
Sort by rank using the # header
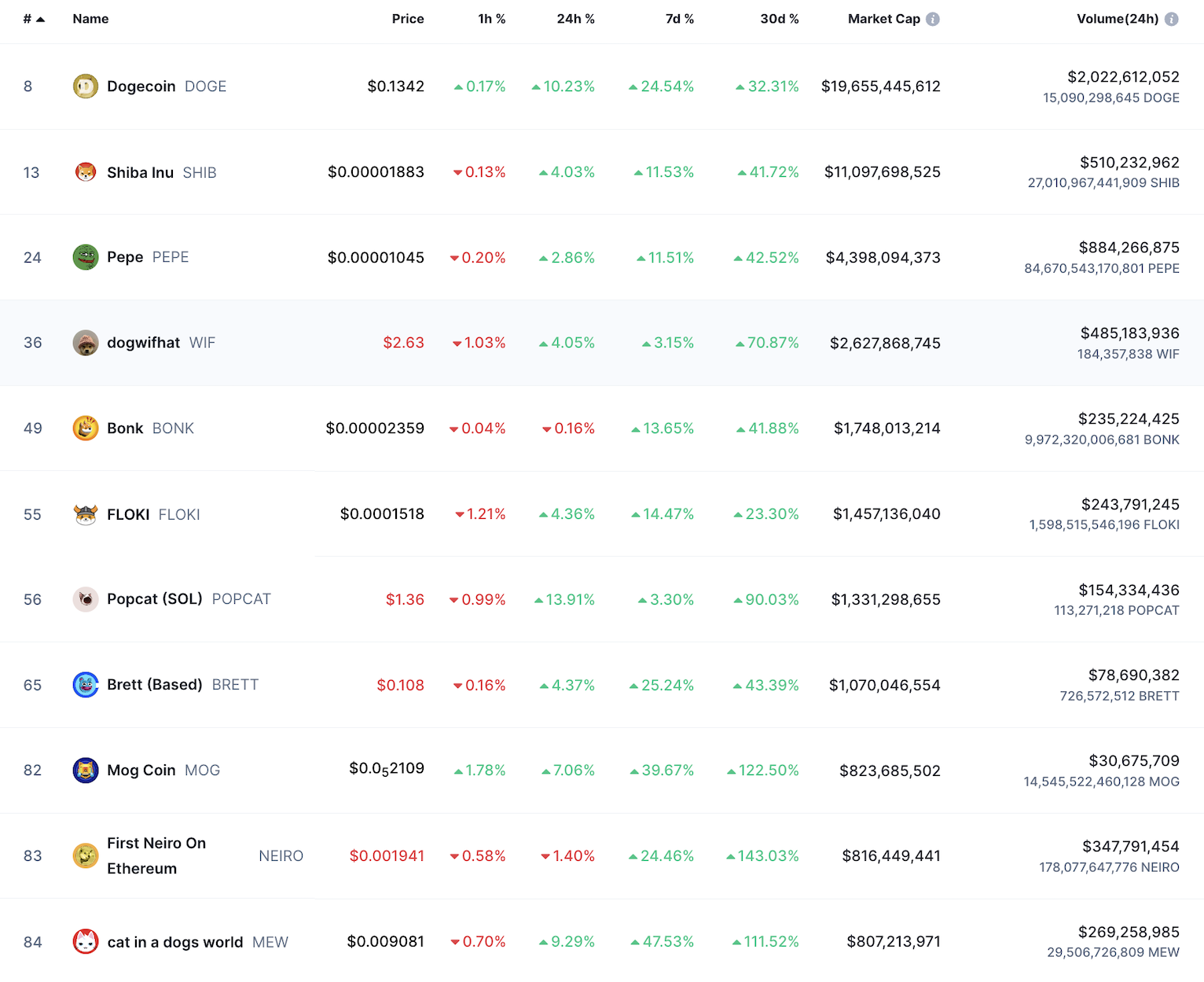(34, 19)
